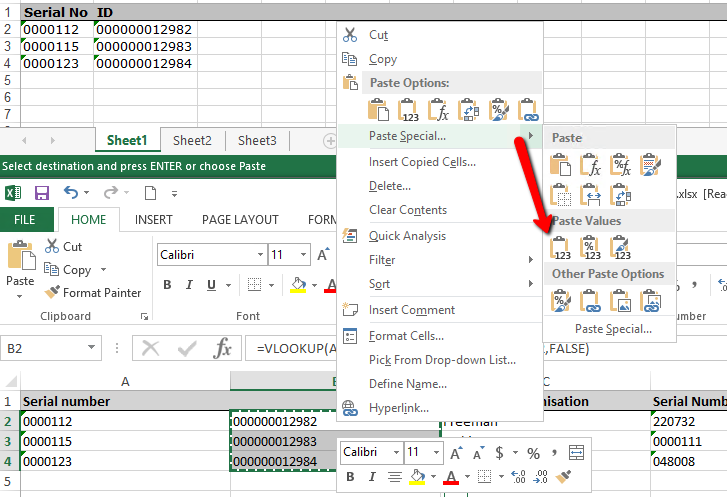Click Format Painter brush in mini toolbar

pos(563,476)
